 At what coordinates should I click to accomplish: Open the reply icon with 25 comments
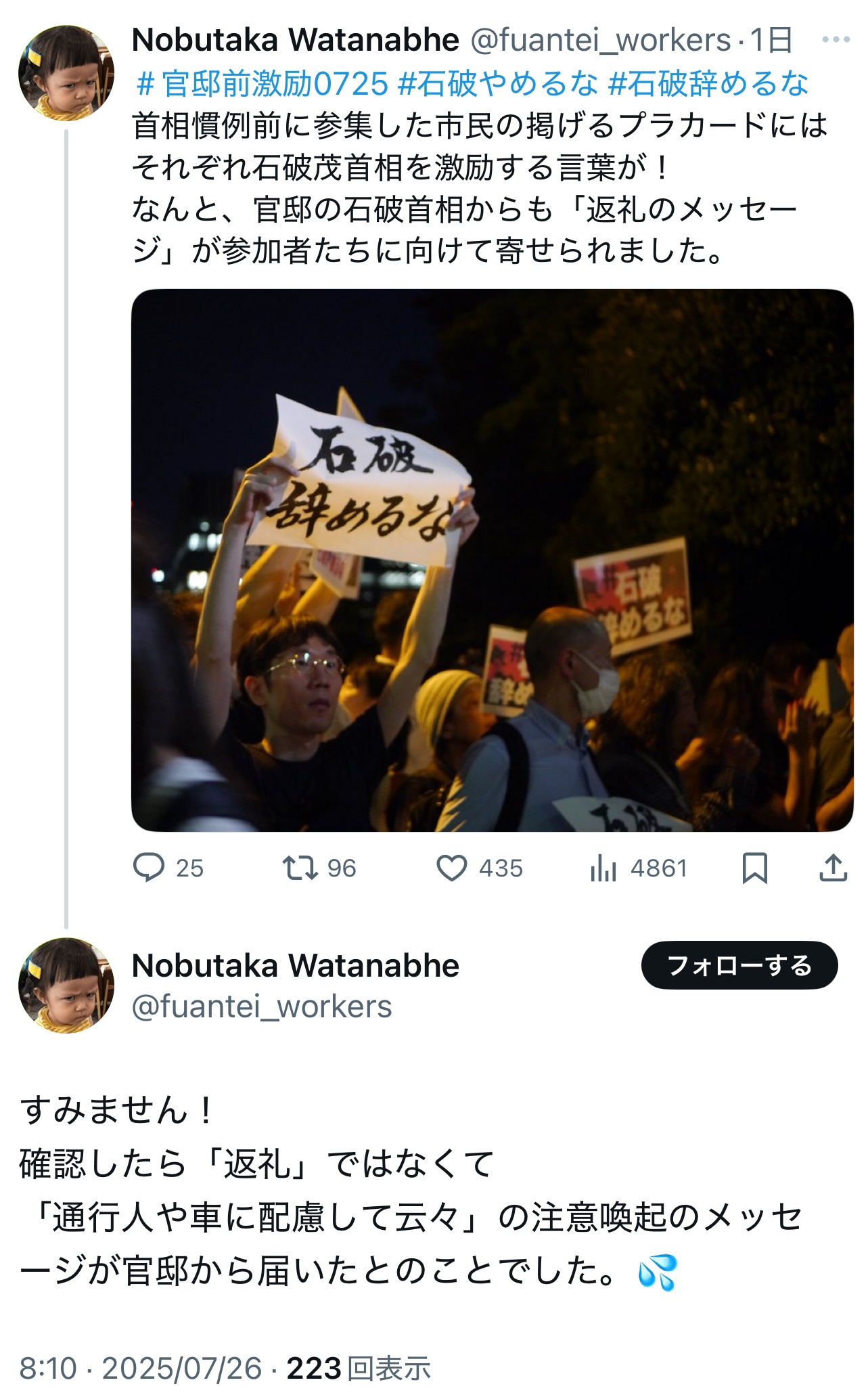[149, 868]
